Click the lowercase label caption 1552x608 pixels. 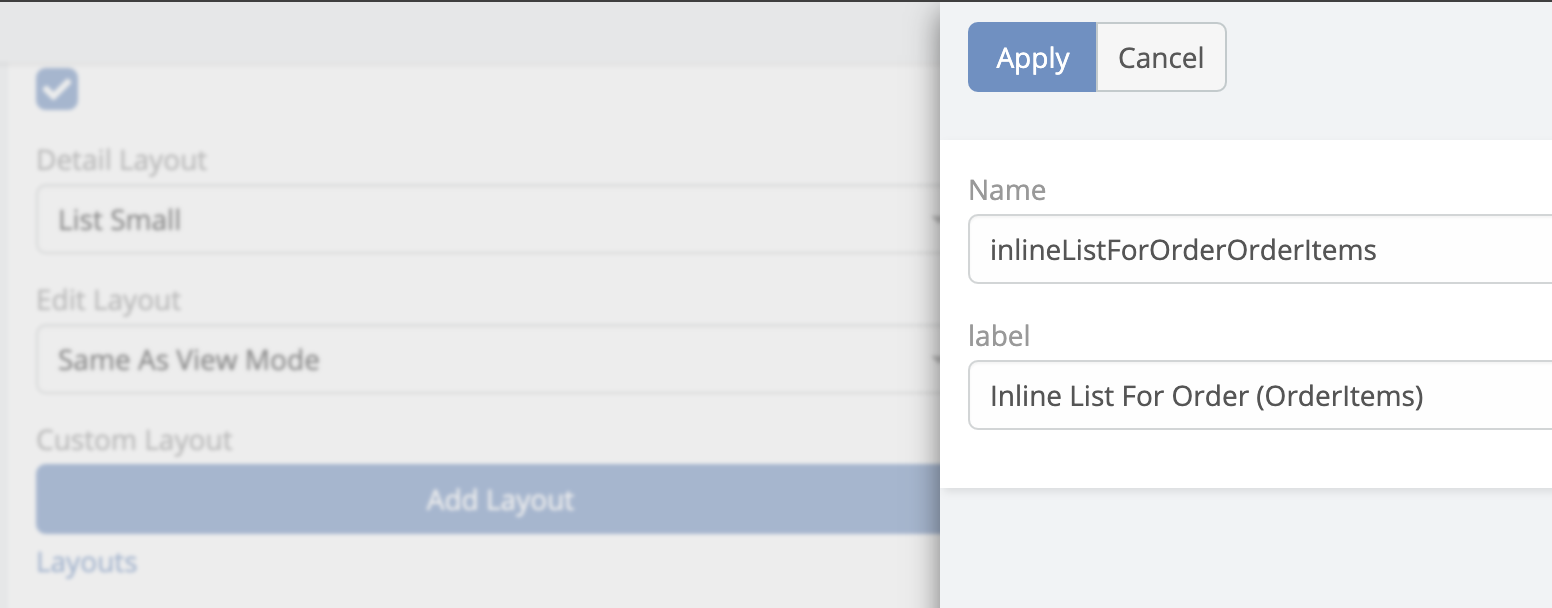[999, 336]
